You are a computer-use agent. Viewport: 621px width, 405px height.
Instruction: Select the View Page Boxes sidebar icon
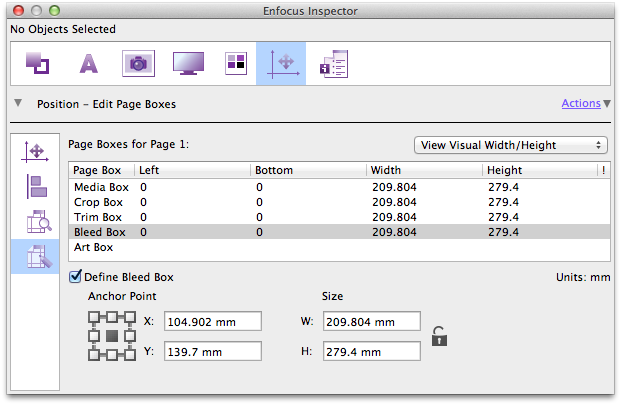point(39,222)
